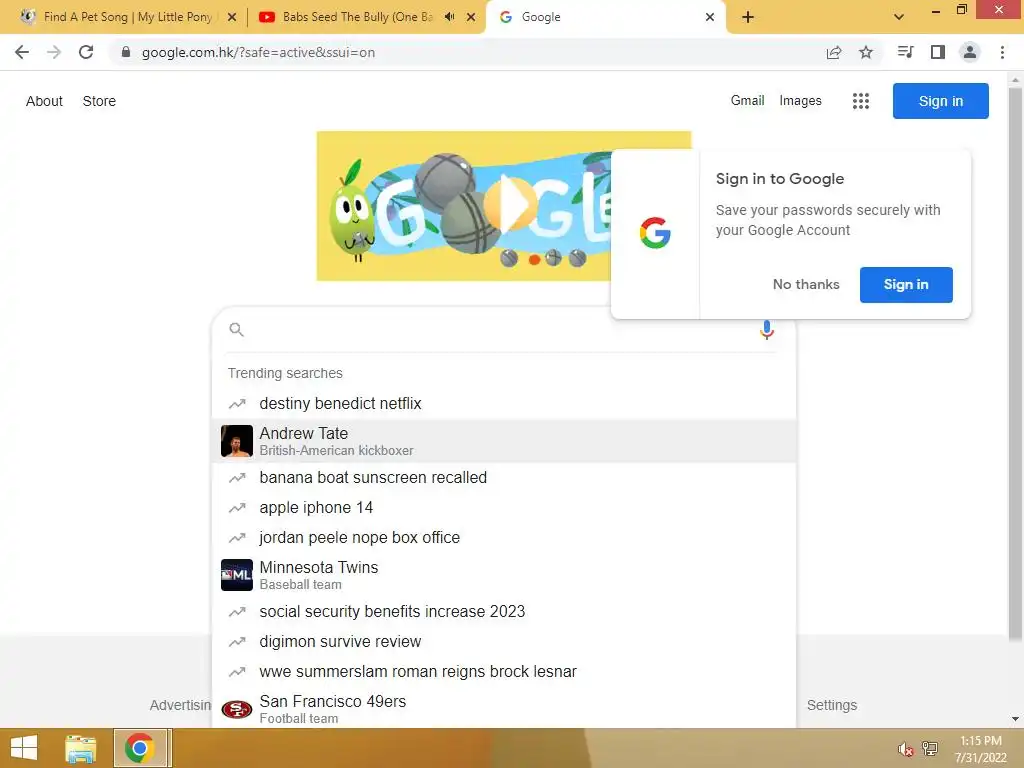The width and height of the screenshot is (1024, 768).
Task: Open the About link
Action: click(44, 101)
